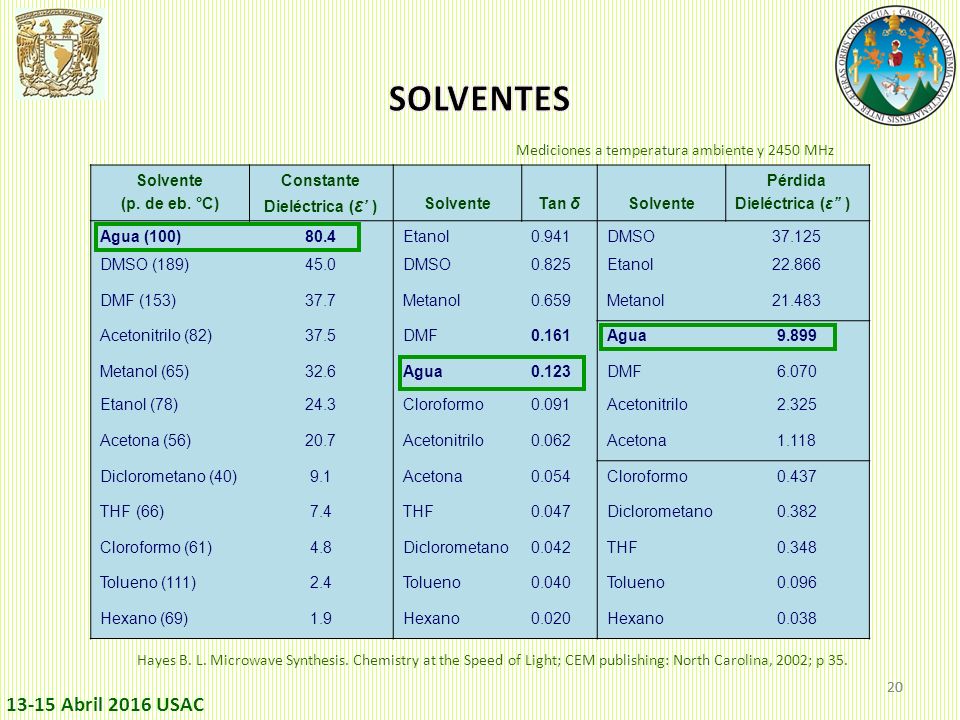This screenshot has width=960, height=720.
Task: Select the 0.123 Tan δ value for Agua
Action: coord(550,372)
